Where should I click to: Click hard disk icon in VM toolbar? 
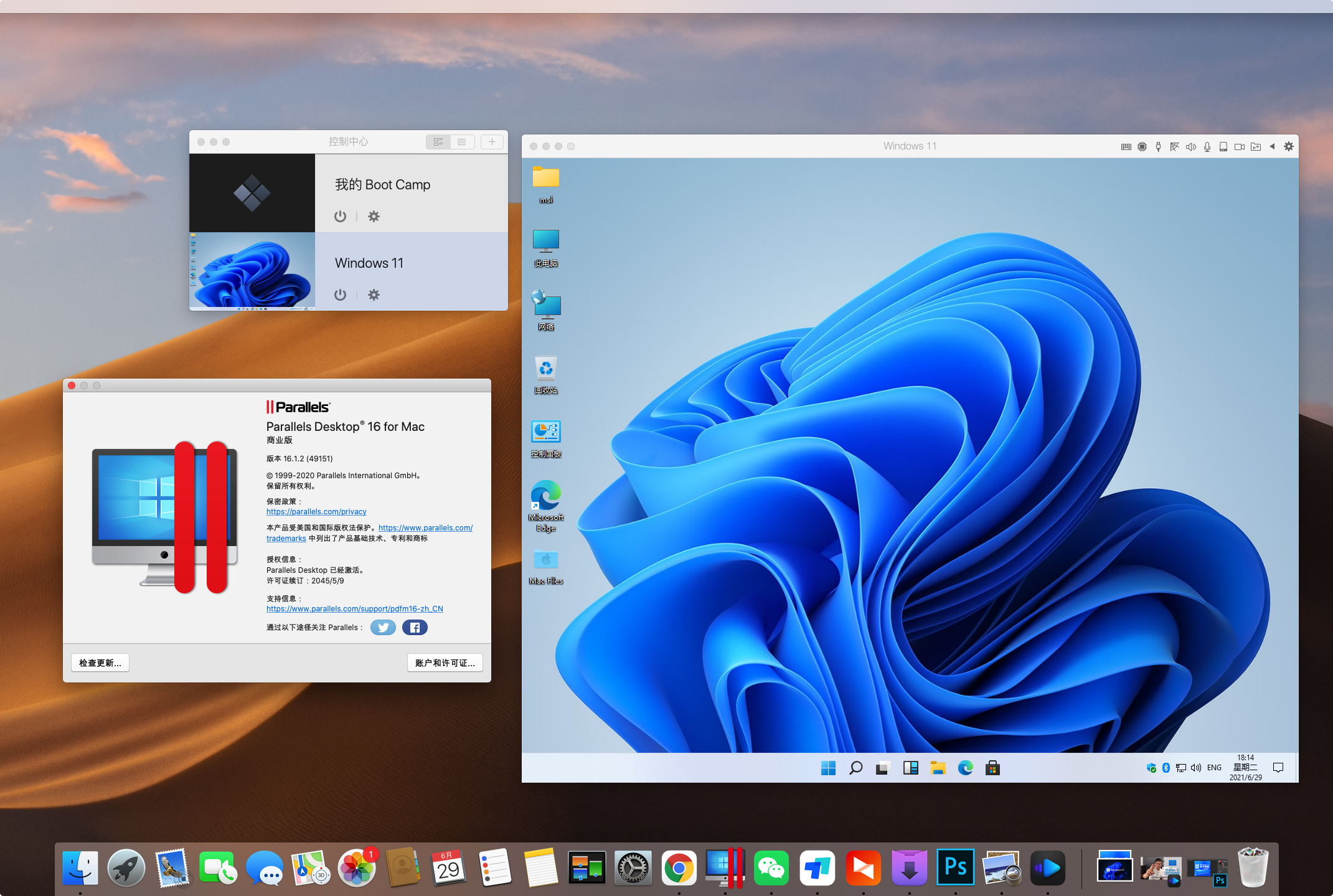1223,147
